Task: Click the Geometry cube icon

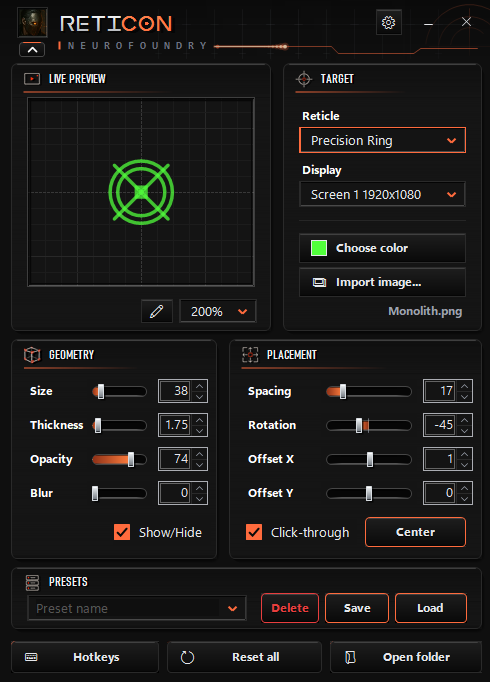Action: (32, 355)
